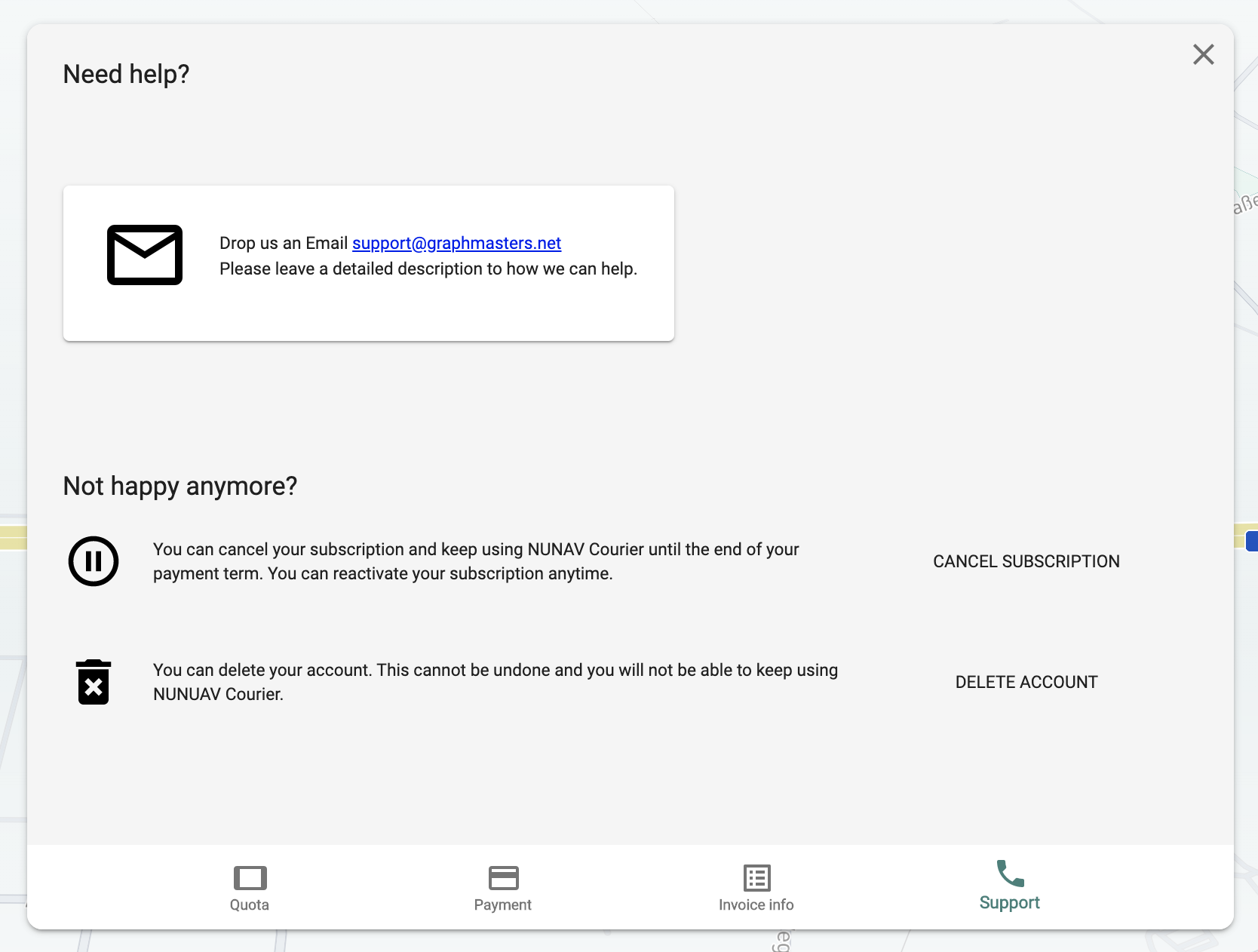Click the 'You can delete your account' paragraph
This screenshot has height=952, width=1258.
[496, 682]
